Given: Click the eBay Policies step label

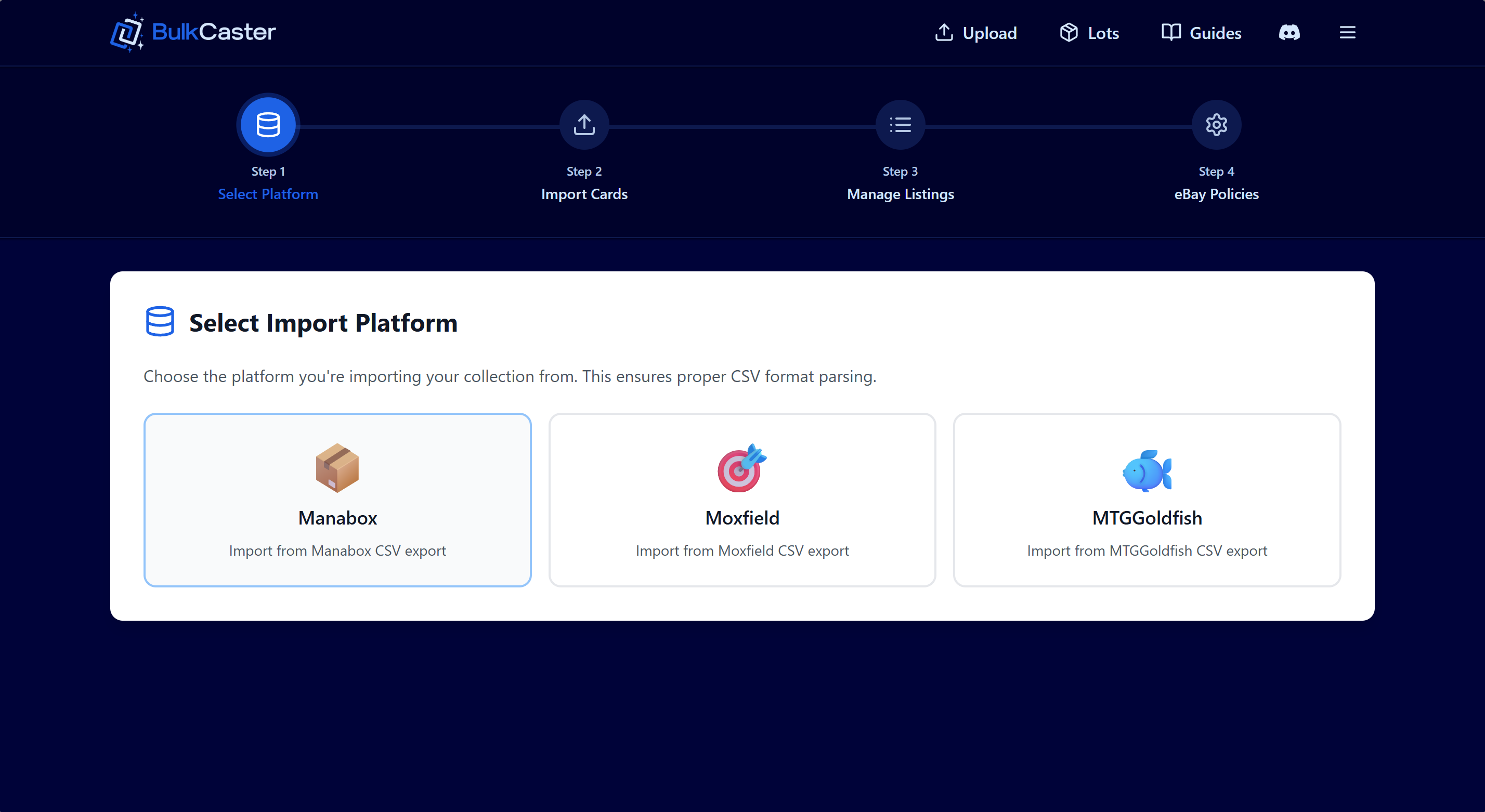Looking at the screenshot, I should click(x=1216, y=194).
